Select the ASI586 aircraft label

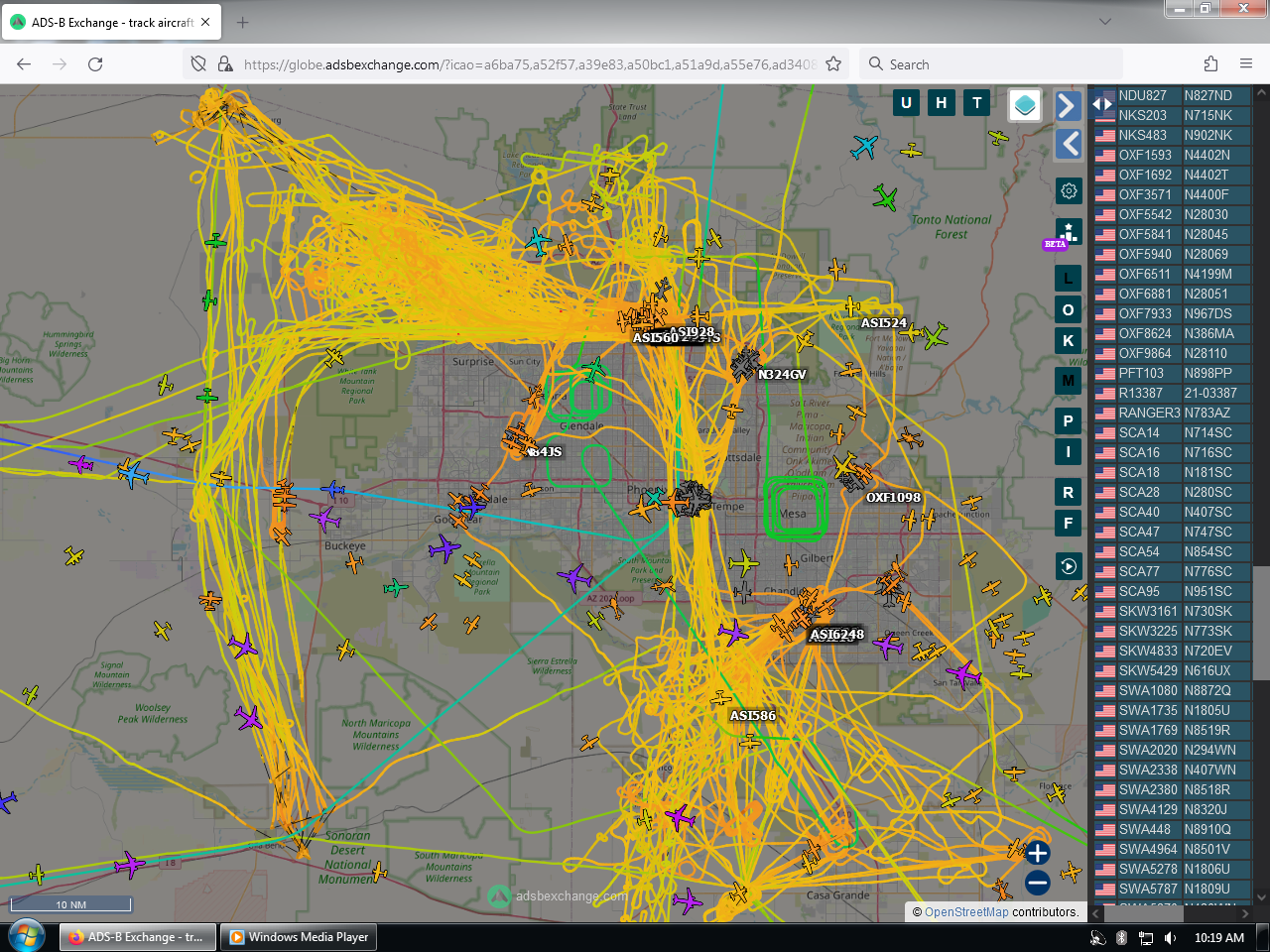tap(753, 716)
